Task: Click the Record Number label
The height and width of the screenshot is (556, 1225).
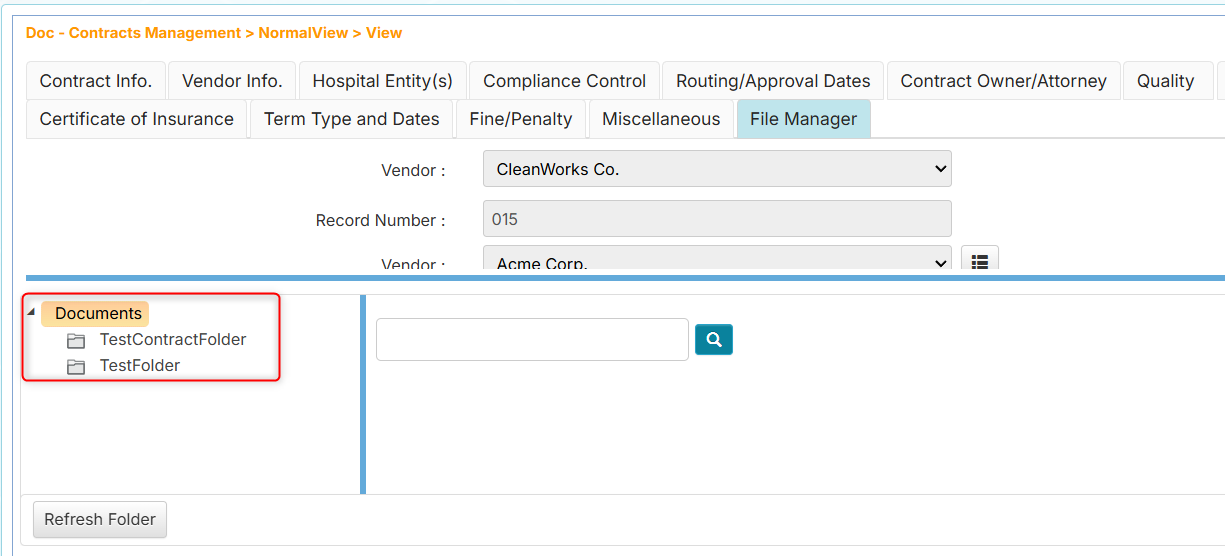Action: click(380, 220)
